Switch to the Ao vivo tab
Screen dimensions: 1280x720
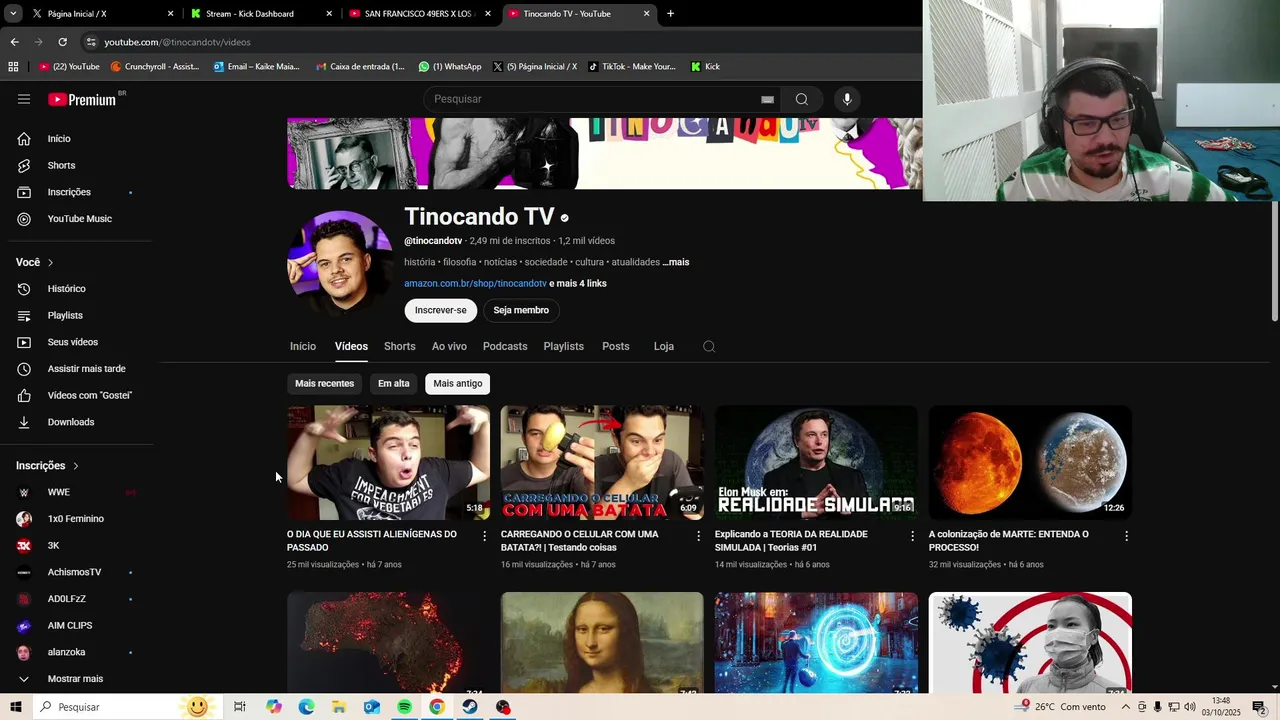[x=449, y=346]
